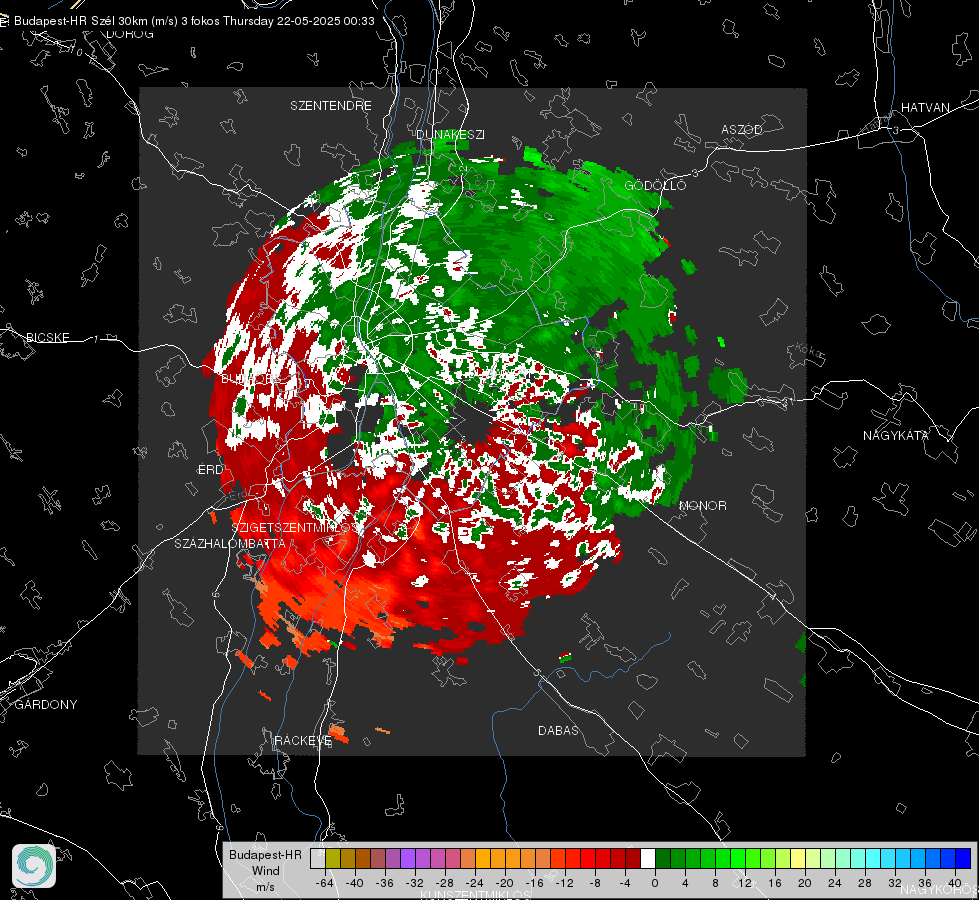Viewport: 979px width, 900px height.
Task: Click the -16 legend value
Action: (x=534, y=883)
